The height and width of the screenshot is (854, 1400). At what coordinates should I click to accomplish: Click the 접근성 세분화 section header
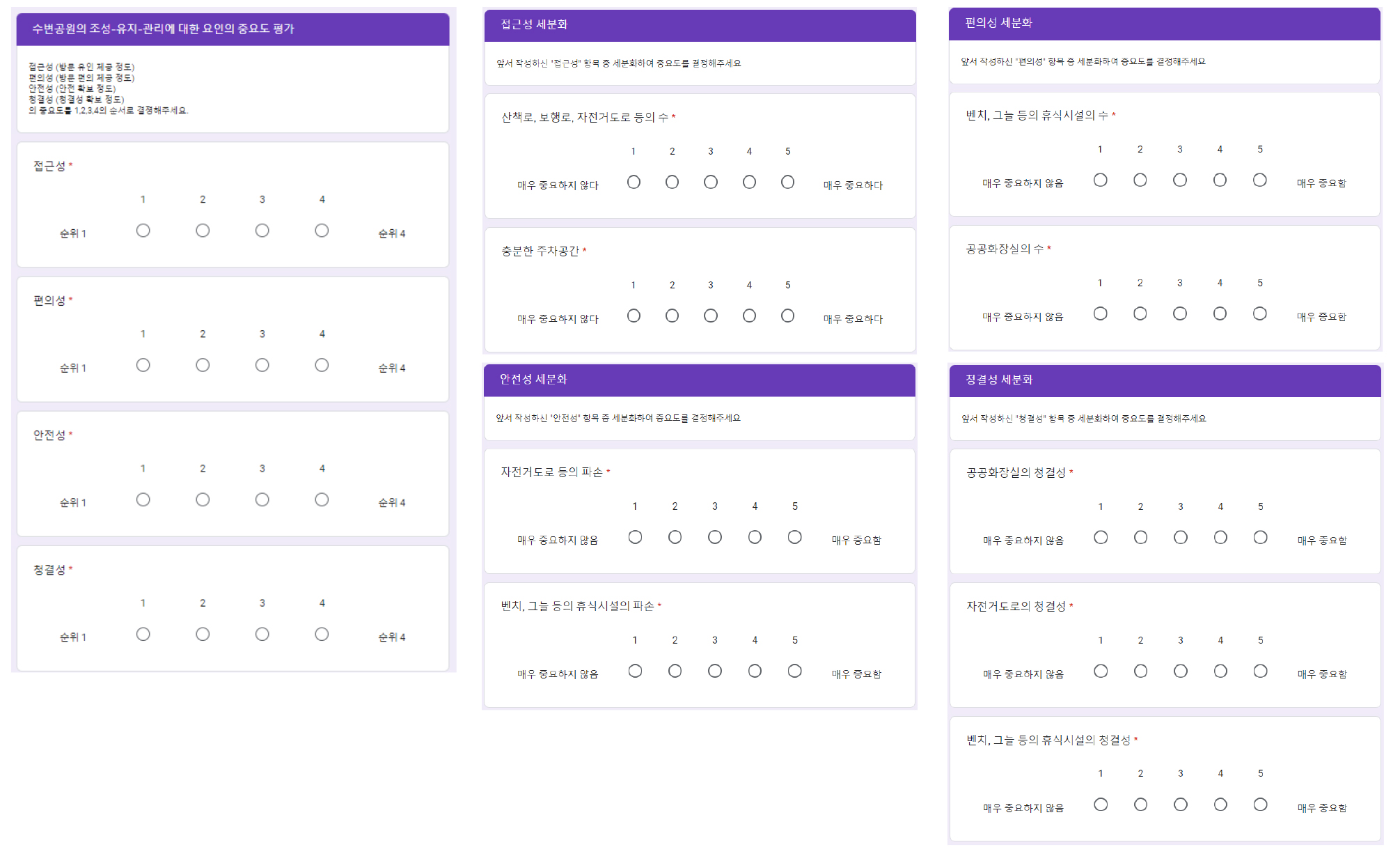(534, 24)
